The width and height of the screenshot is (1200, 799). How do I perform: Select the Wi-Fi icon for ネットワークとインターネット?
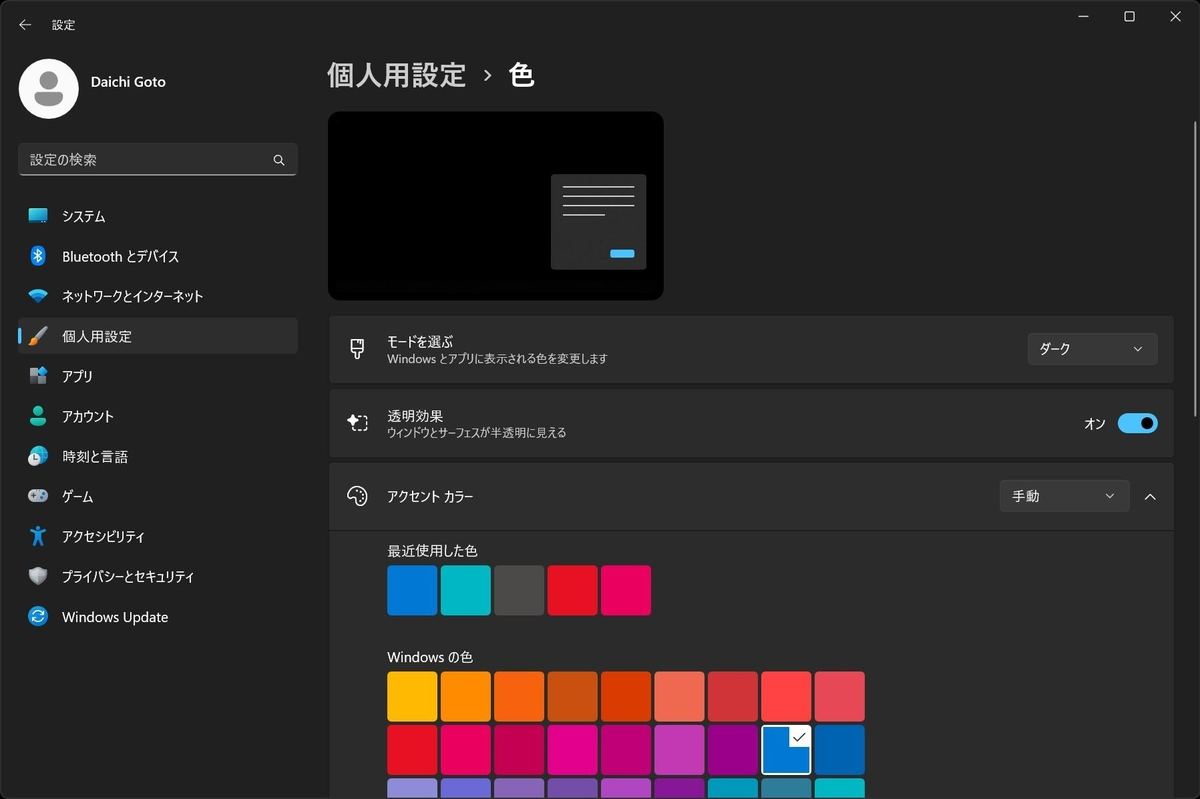[x=38, y=296]
